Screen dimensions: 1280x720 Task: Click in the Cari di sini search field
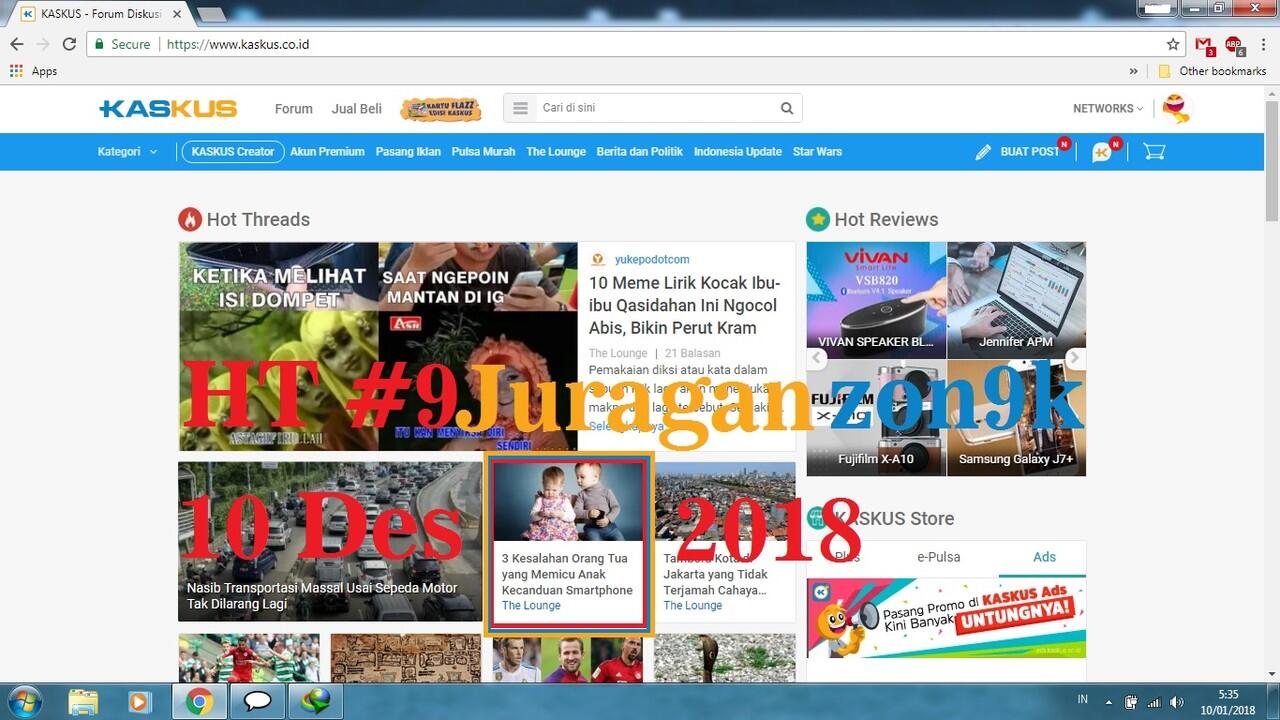coord(655,108)
